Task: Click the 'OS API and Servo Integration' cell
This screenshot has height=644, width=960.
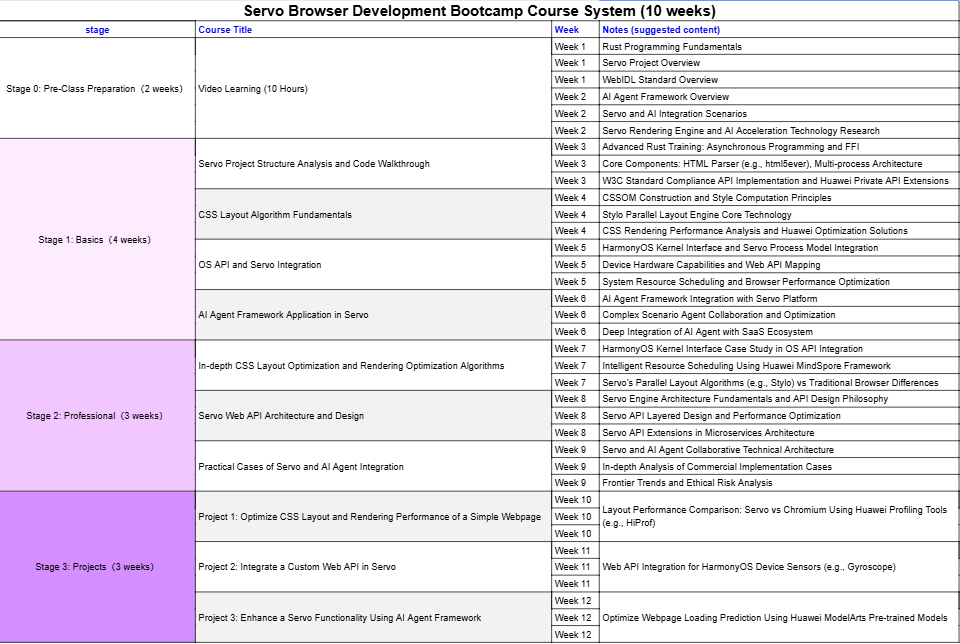Action: [373, 264]
